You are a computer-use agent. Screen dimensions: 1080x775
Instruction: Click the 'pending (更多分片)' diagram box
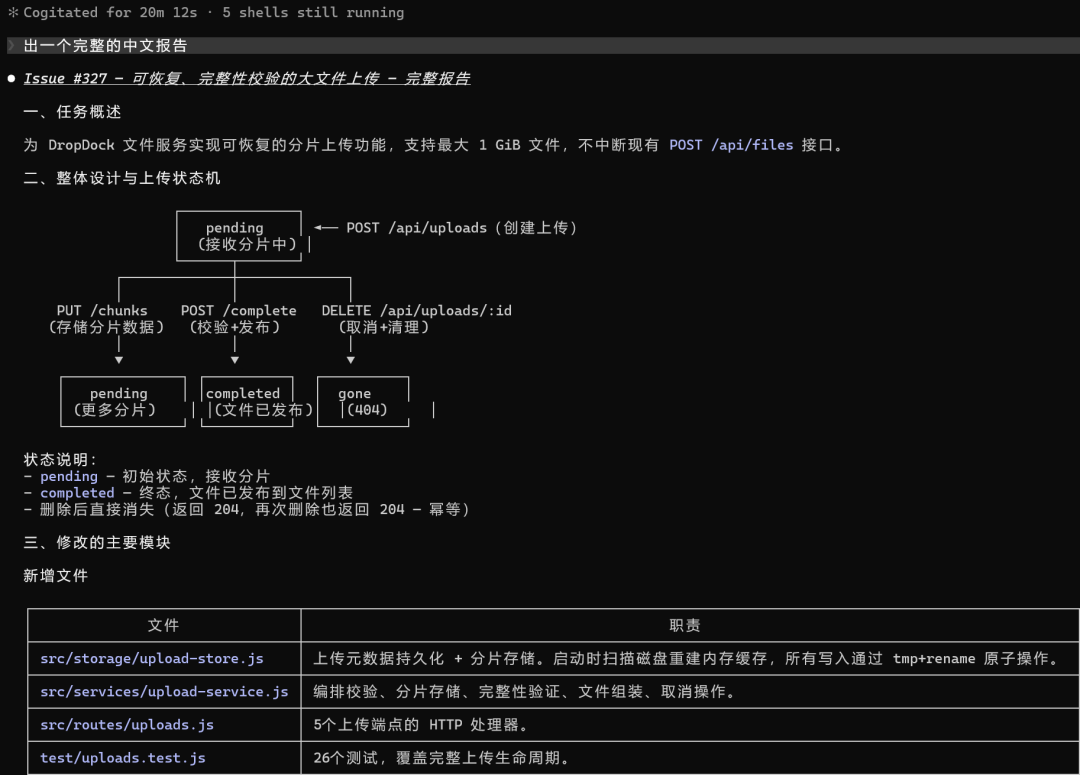click(x=123, y=402)
